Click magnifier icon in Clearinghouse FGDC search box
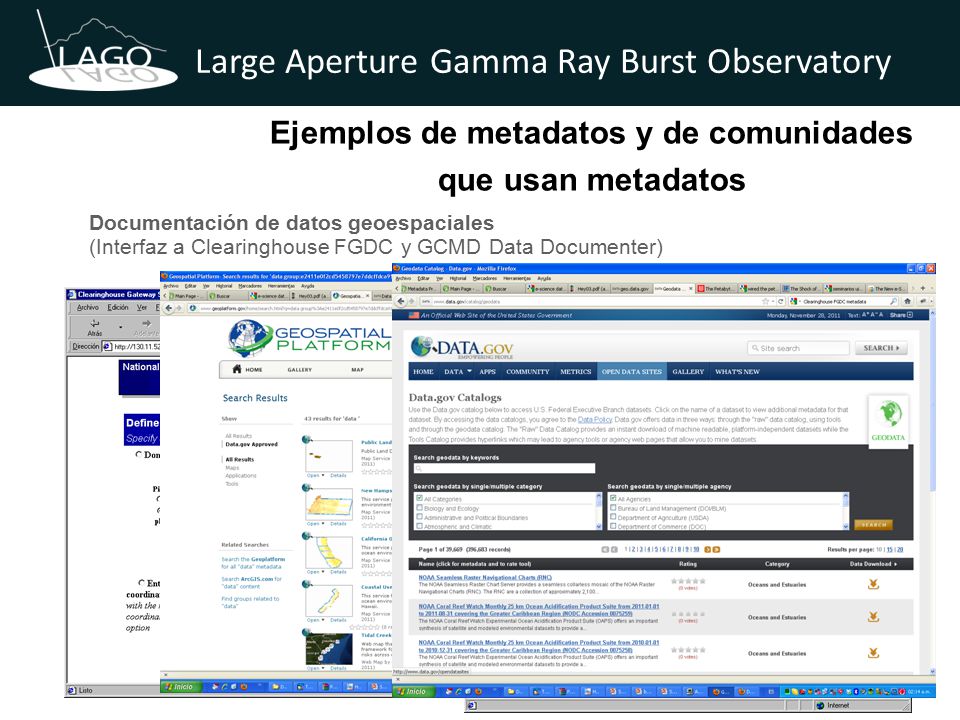The image size is (960, 720). tap(893, 301)
